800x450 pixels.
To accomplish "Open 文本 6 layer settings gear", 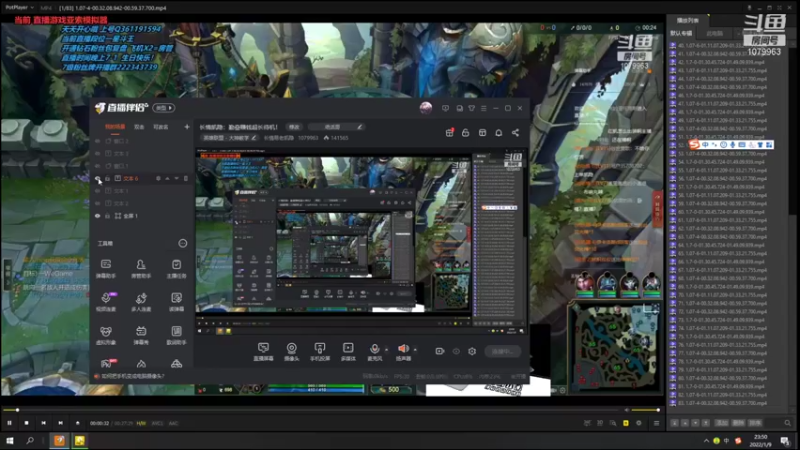I will point(158,179).
